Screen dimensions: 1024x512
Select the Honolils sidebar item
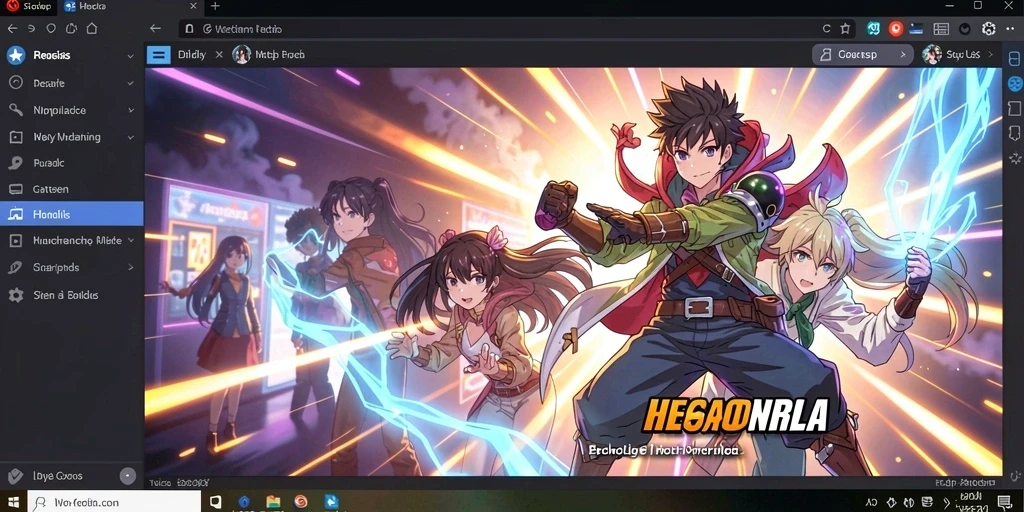click(72, 214)
